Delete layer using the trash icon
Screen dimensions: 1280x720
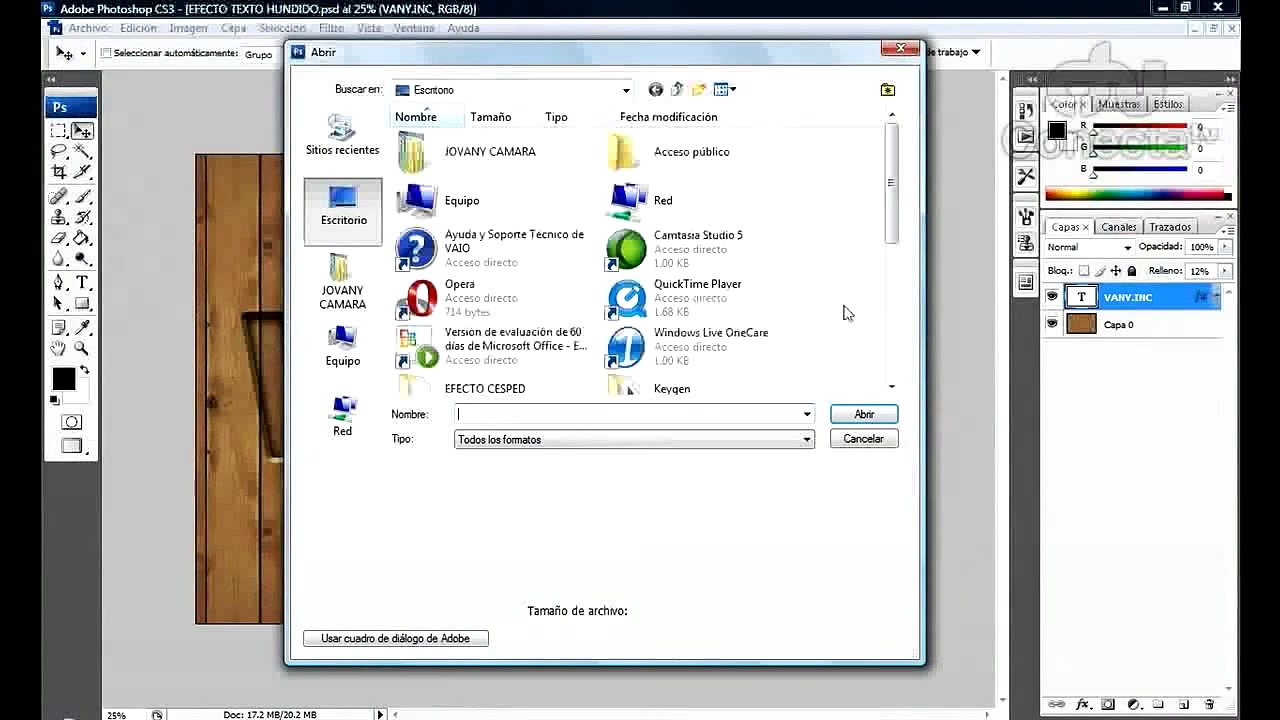(x=1209, y=704)
